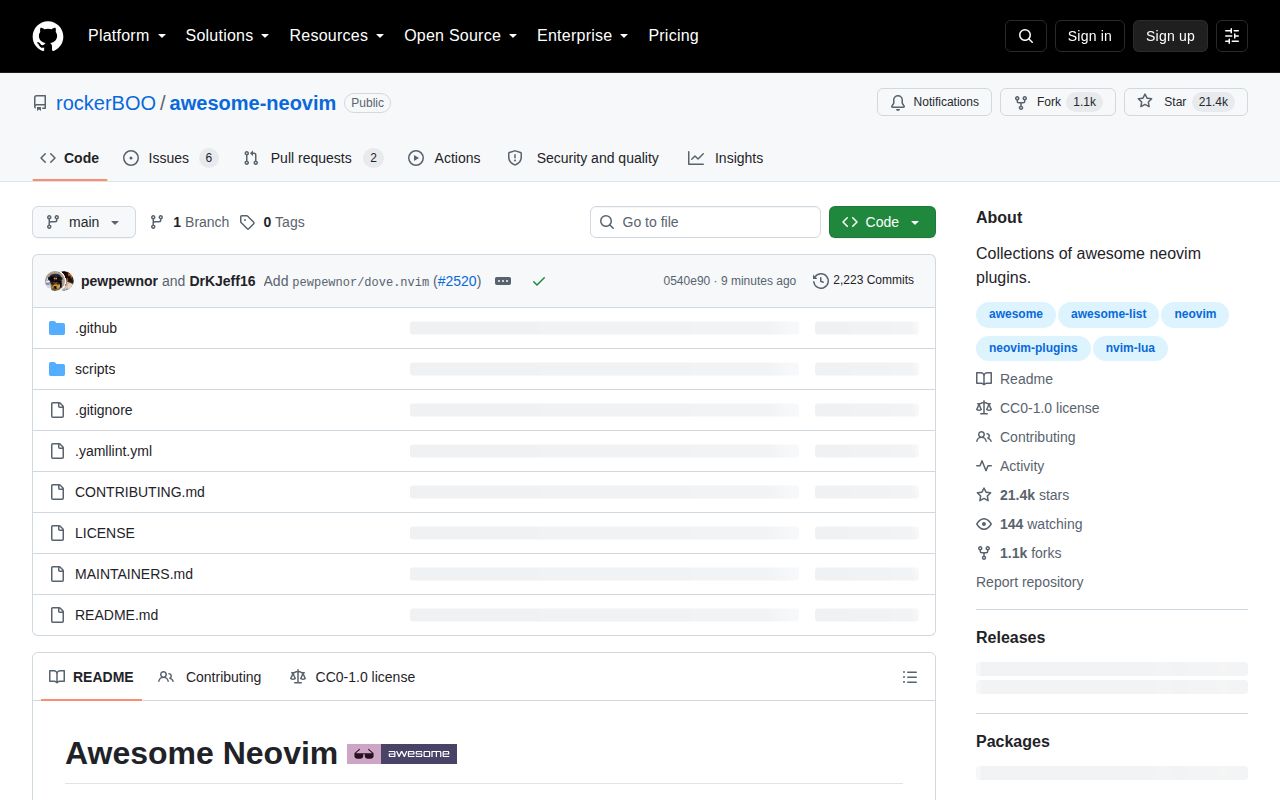Switch to the Issues tab
1280x800 pixels.
[x=170, y=158]
